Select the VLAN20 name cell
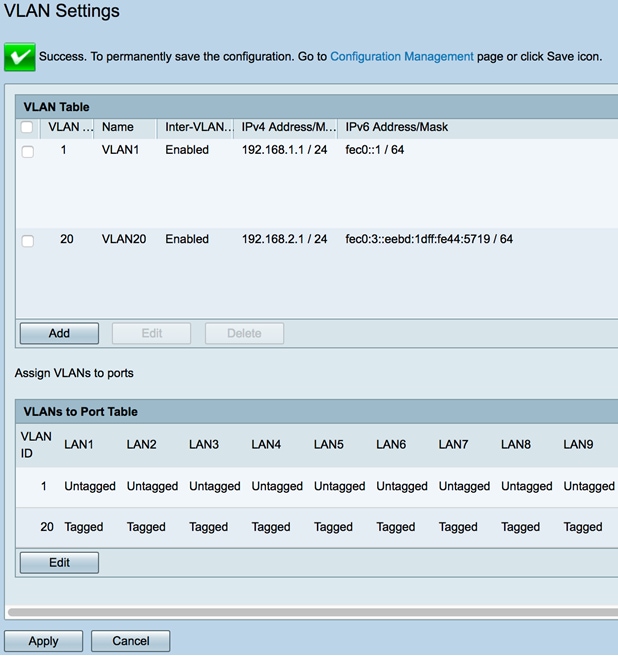The height and width of the screenshot is (656, 618). click(x=124, y=239)
